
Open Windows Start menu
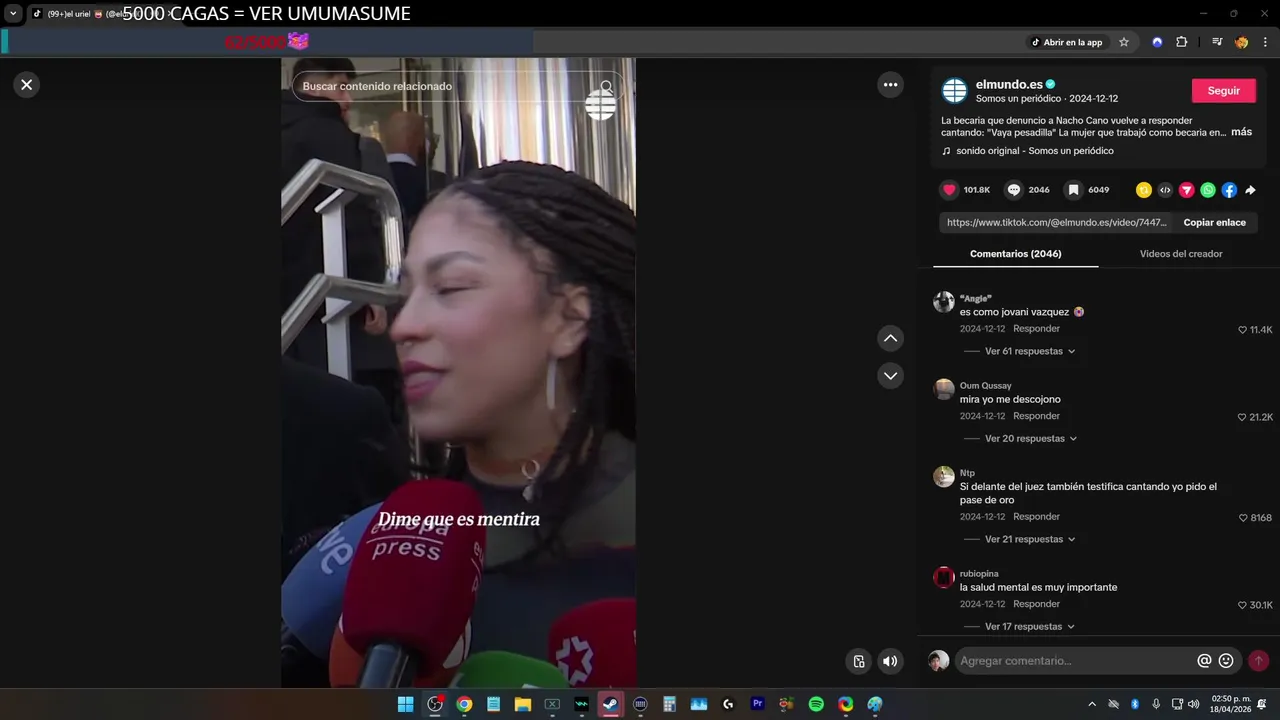click(405, 704)
